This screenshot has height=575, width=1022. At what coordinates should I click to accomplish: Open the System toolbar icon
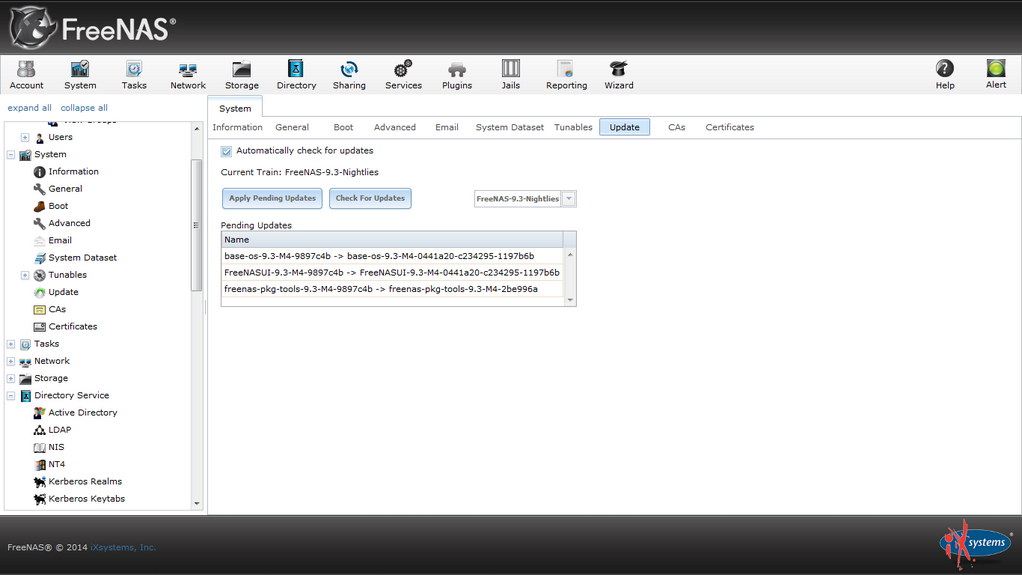(x=80, y=74)
